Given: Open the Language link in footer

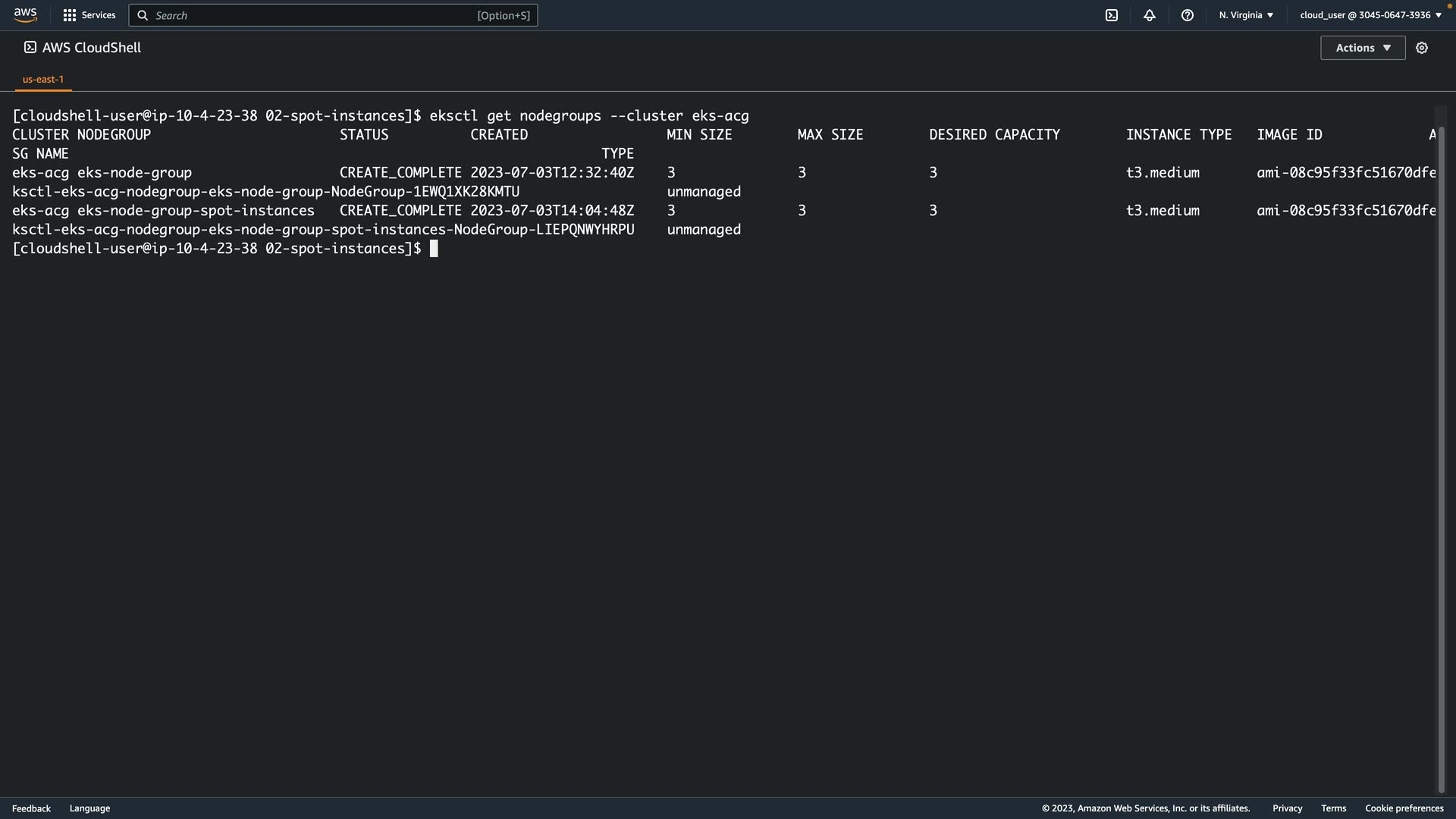Looking at the screenshot, I should click(x=89, y=808).
